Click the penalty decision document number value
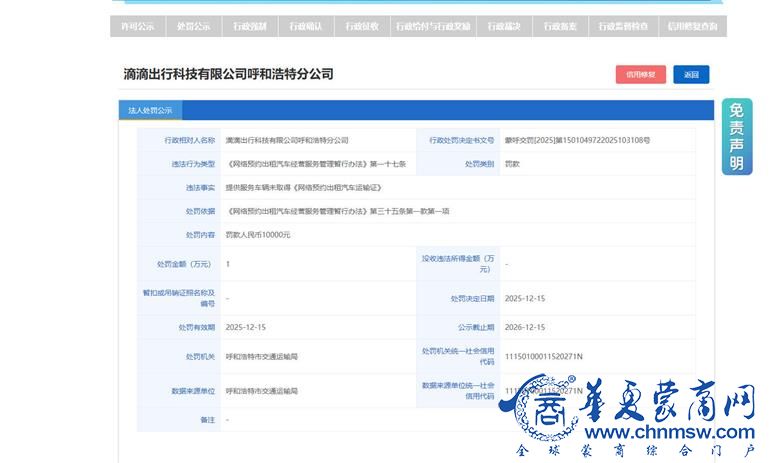780x463 pixels. click(x=576, y=141)
